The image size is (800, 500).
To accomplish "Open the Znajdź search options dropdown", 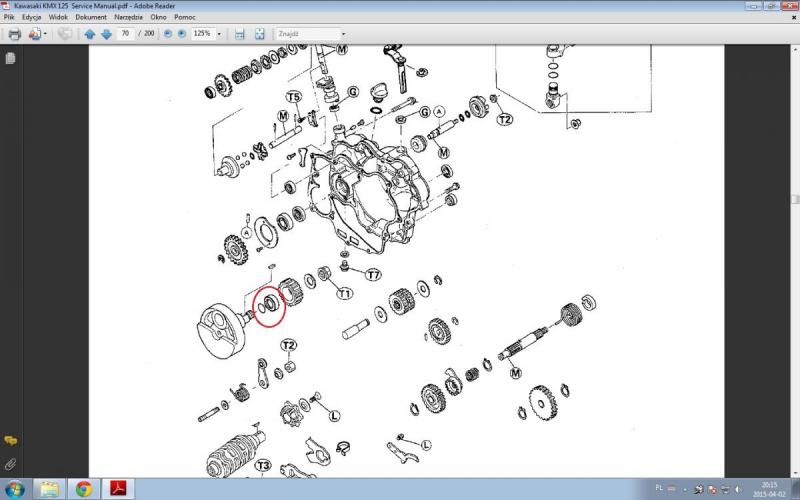I will (x=343, y=34).
